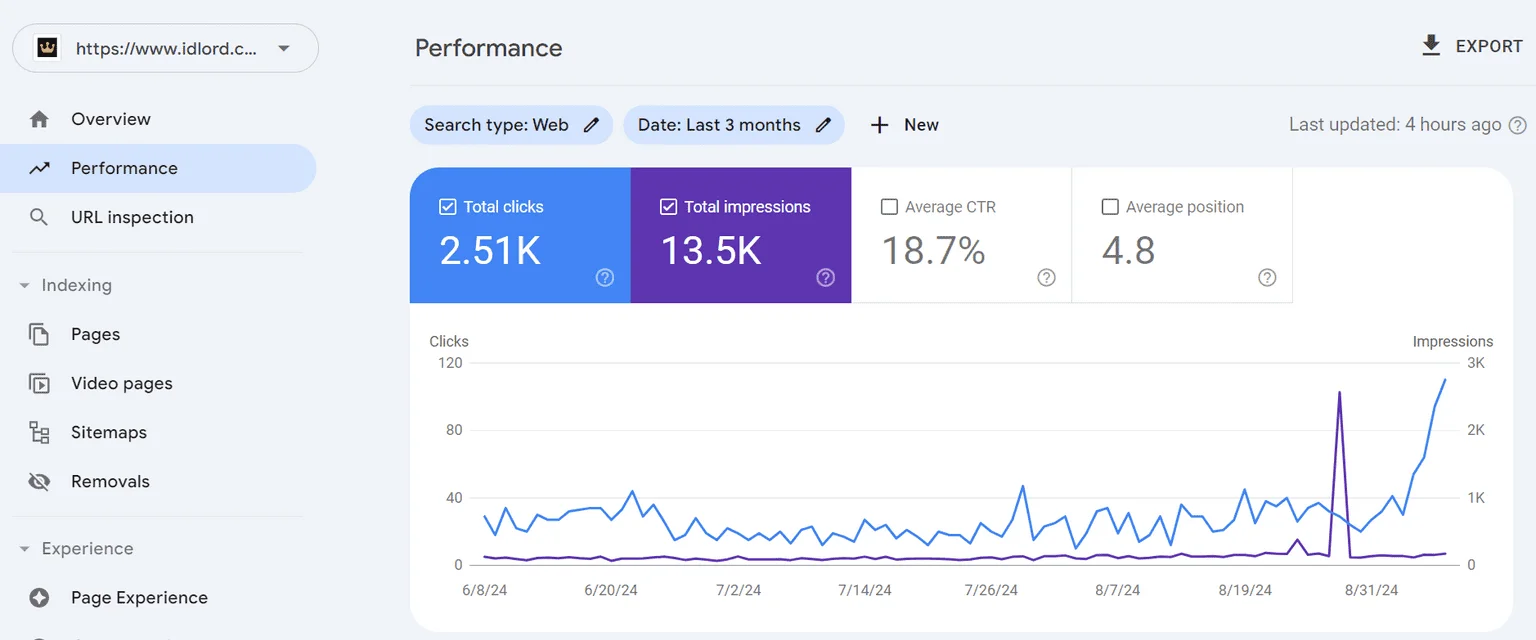Open help icon in Total clicks card
Image resolution: width=1536 pixels, height=640 pixels.
pos(605,278)
